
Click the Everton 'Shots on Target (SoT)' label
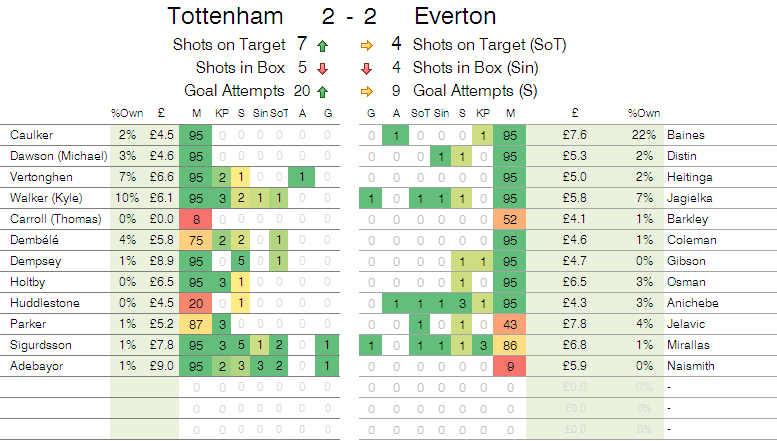[489, 45]
